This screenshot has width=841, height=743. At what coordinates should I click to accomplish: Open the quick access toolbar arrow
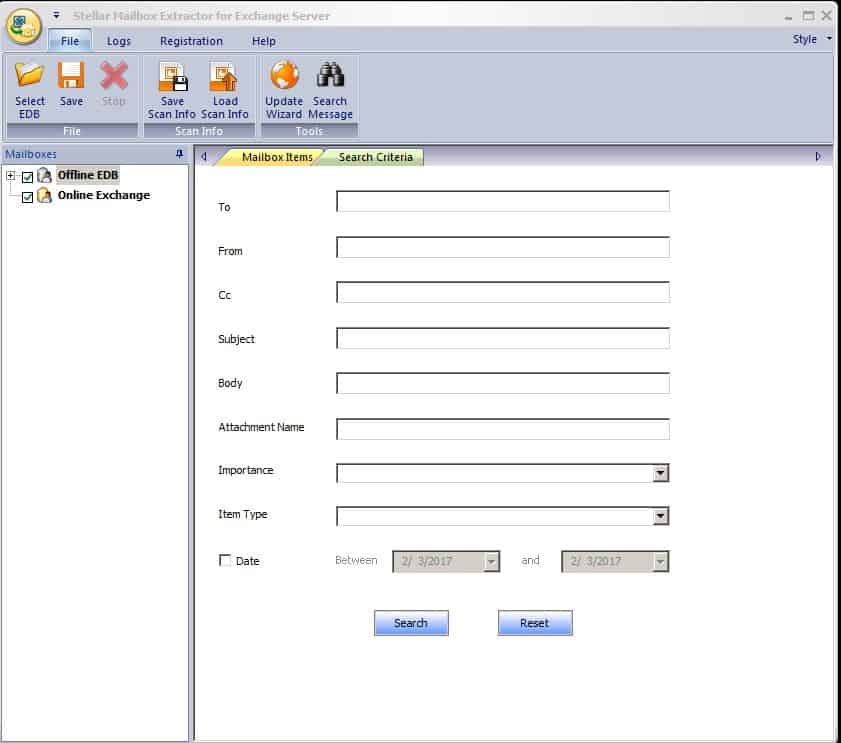pyautogui.click(x=56, y=15)
